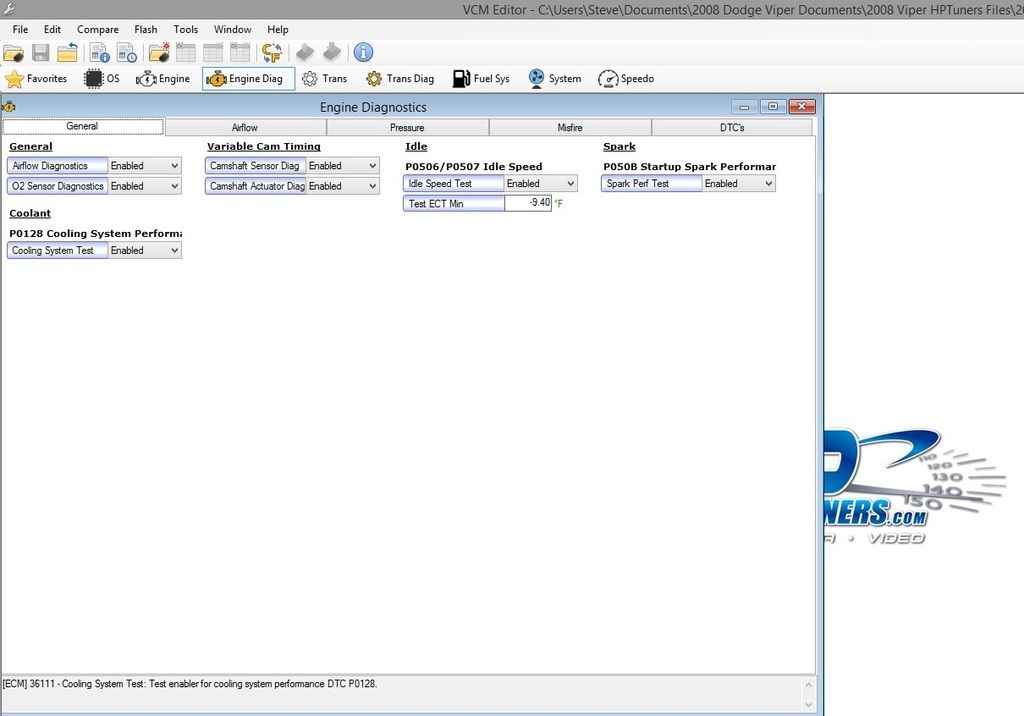Viewport: 1024px width, 716px height.
Task: Click the Info toolbar icon
Action: [x=362, y=52]
